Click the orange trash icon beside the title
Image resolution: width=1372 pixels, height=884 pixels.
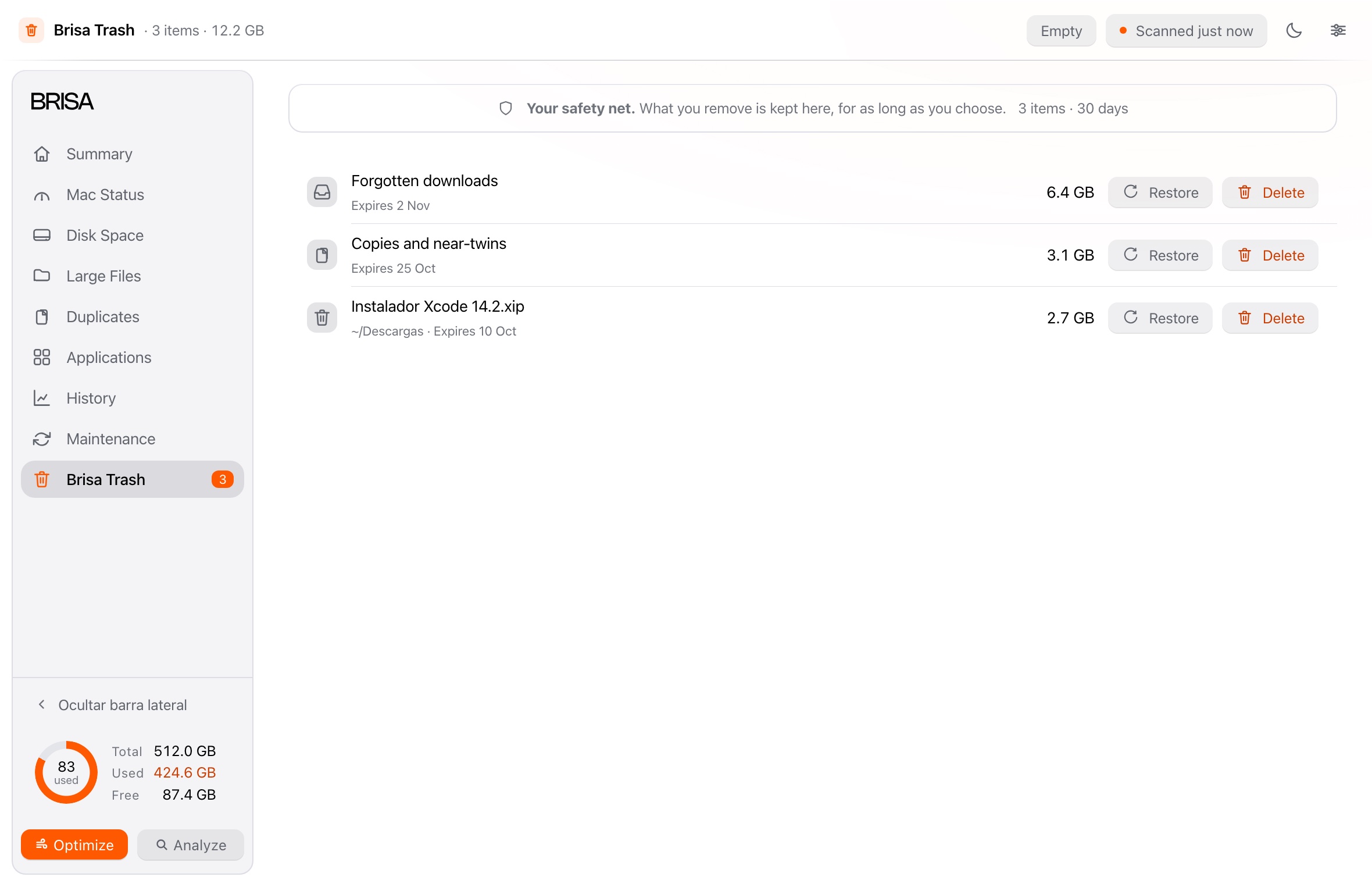coord(31,30)
